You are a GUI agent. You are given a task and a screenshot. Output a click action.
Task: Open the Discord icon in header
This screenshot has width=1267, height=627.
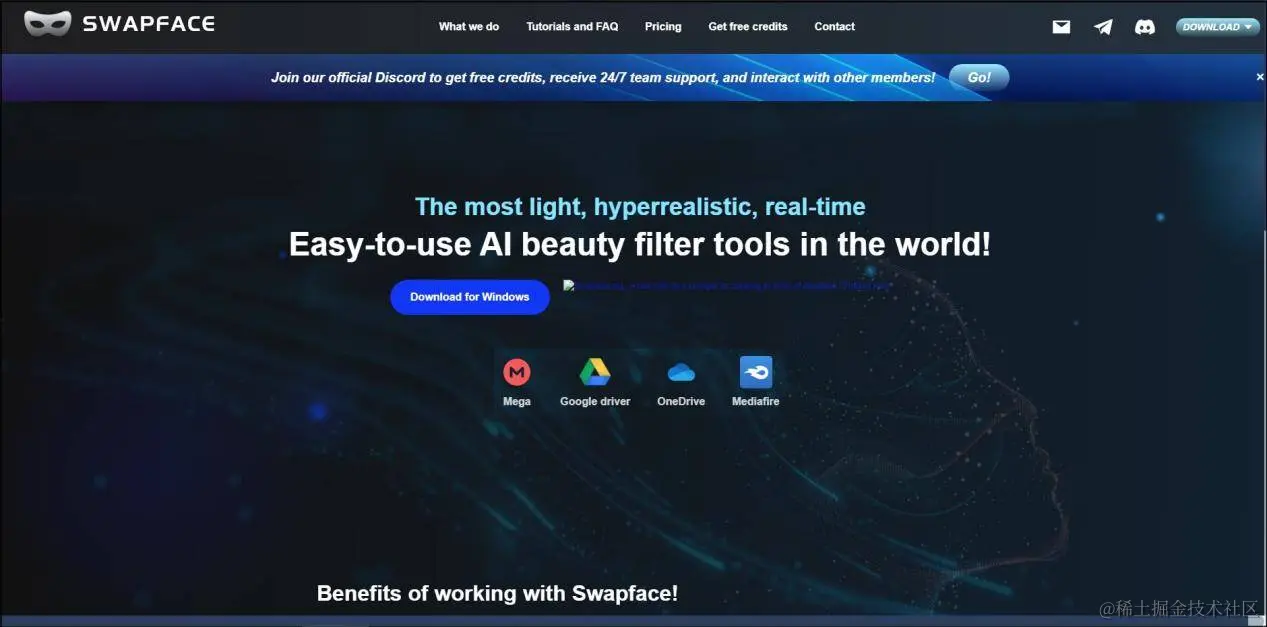point(1145,27)
